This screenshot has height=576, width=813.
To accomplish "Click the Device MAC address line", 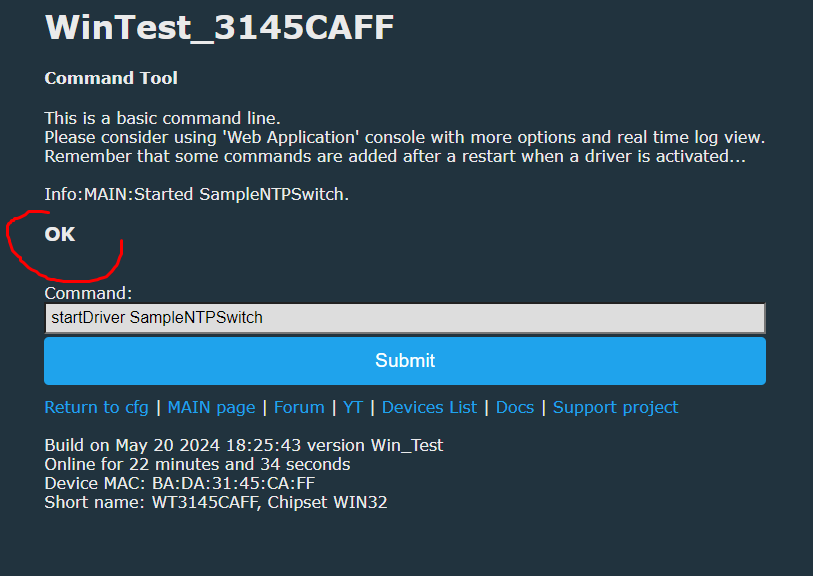I will tap(179, 483).
